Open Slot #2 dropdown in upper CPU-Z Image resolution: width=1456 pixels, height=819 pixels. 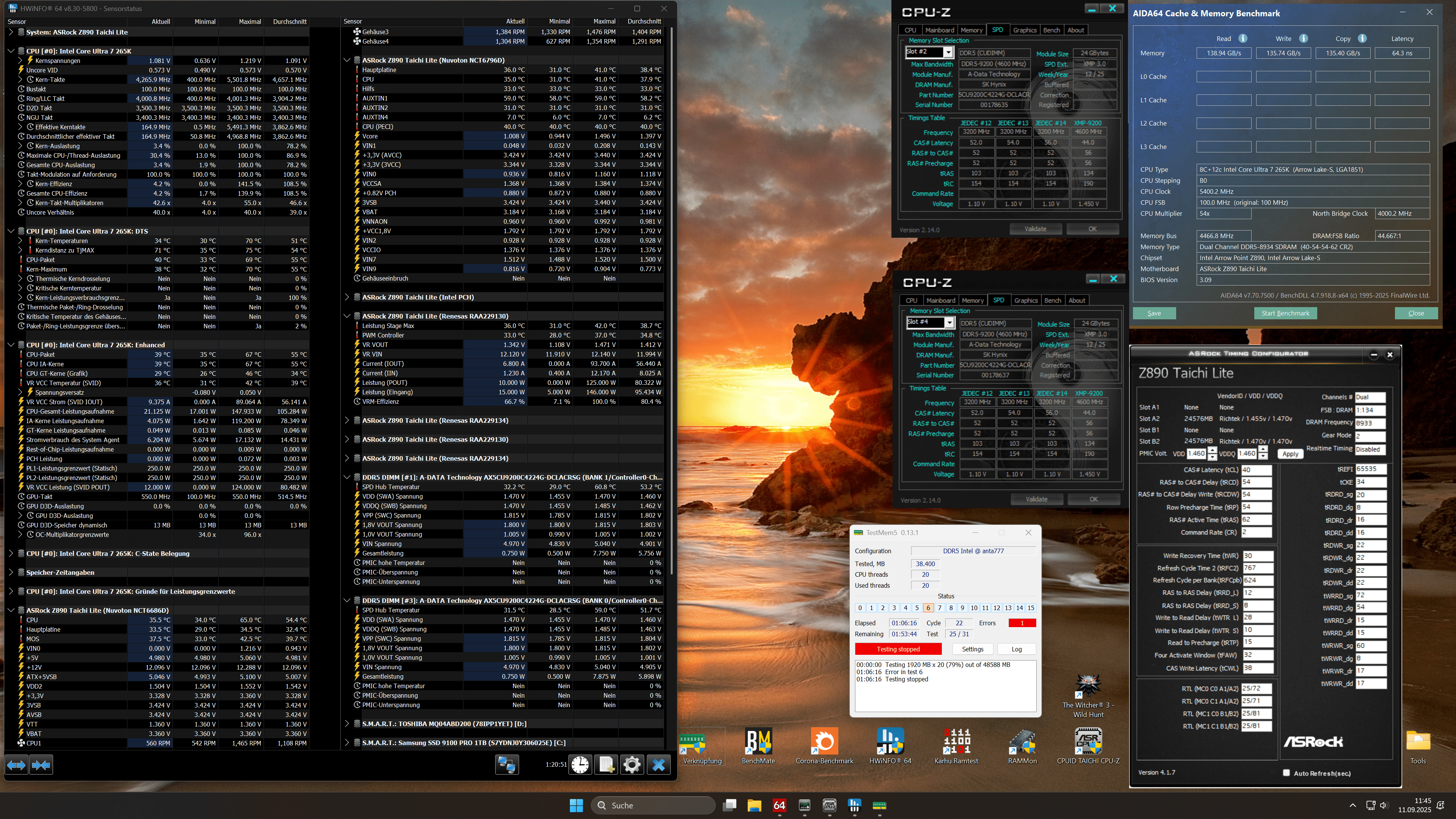pos(948,53)
